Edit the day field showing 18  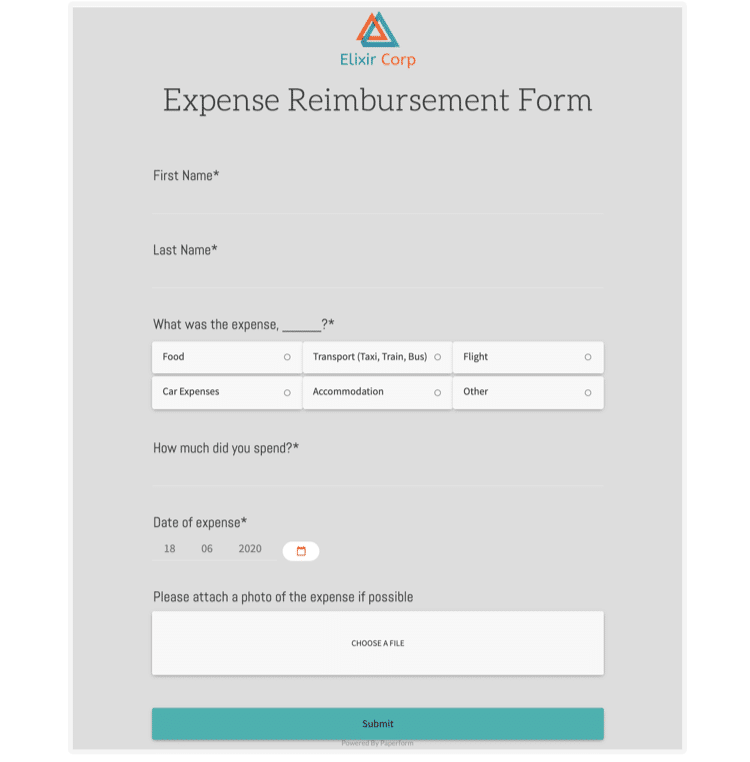[x=170, y=549]
